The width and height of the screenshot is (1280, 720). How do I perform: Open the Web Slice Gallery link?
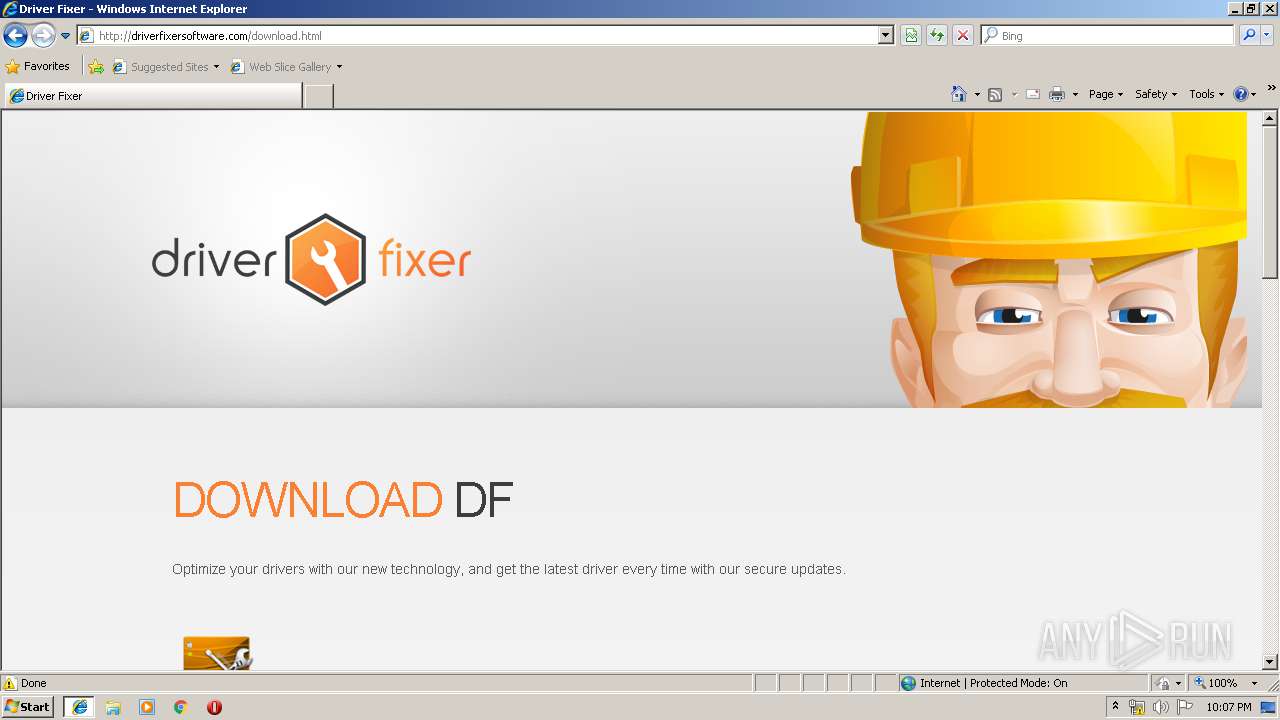click(x=282, y=67)
